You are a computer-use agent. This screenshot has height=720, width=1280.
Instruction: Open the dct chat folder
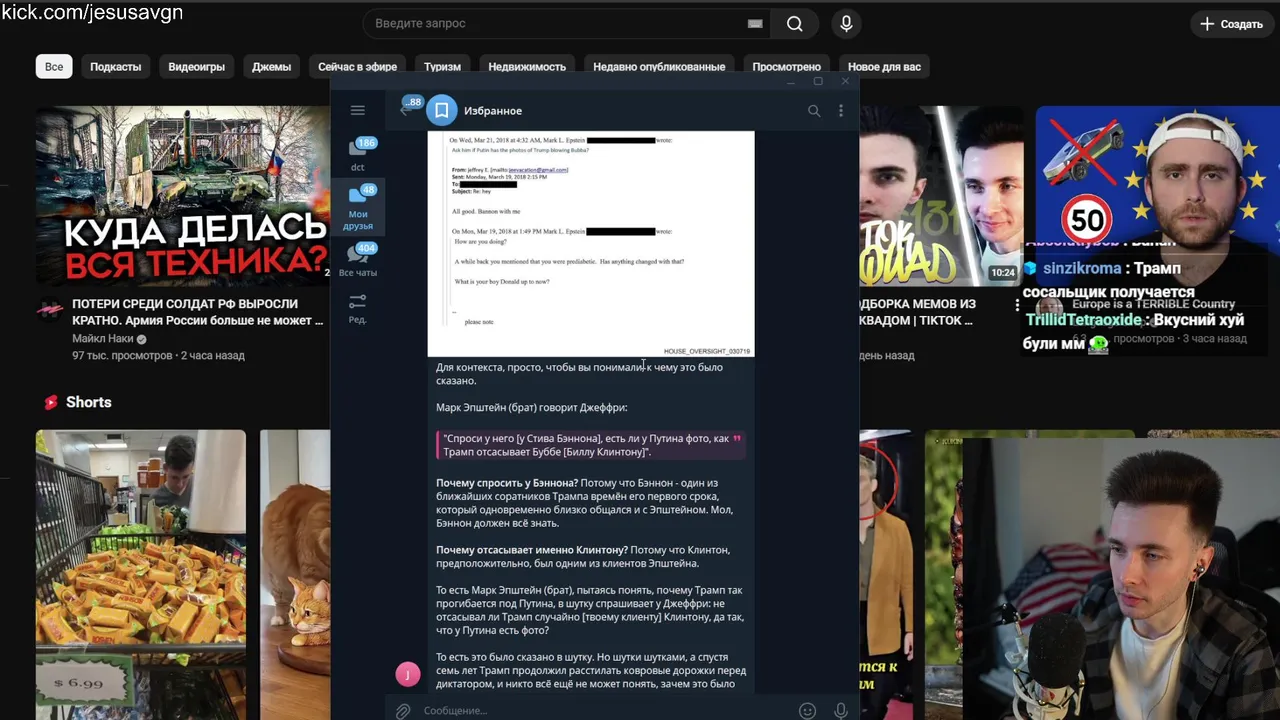coord(358,155)
